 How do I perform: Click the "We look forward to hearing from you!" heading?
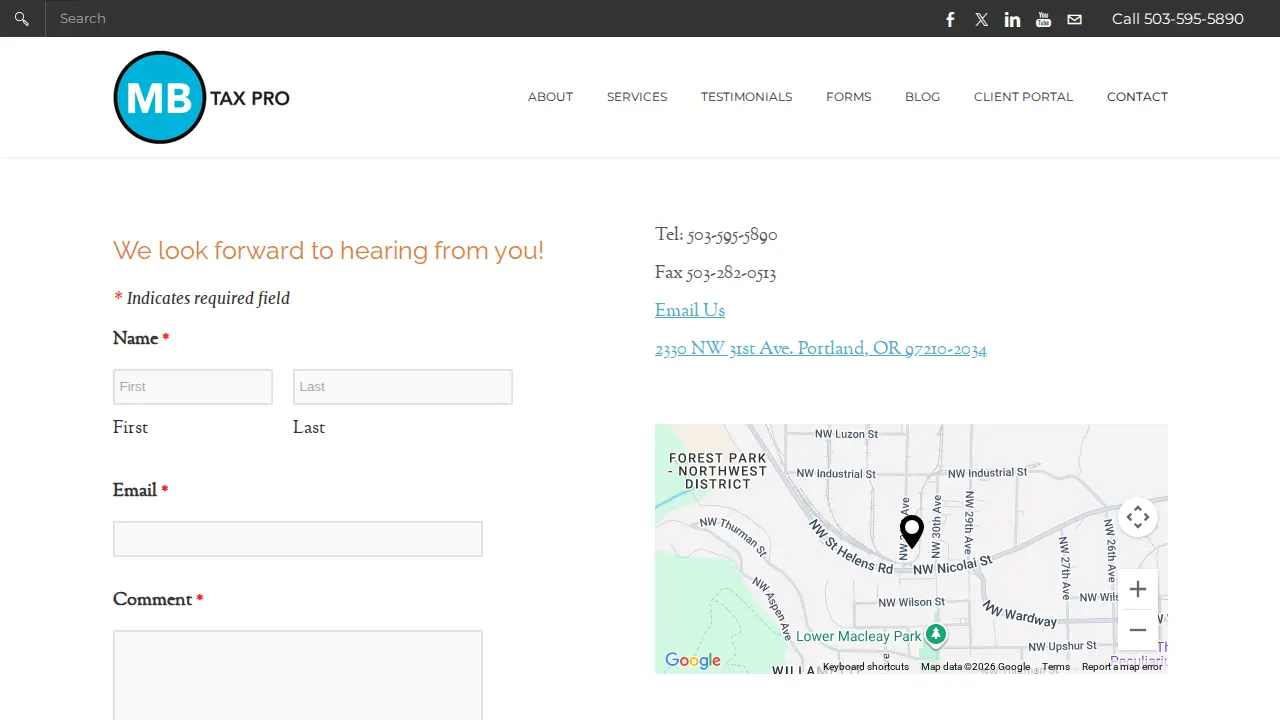328,250
